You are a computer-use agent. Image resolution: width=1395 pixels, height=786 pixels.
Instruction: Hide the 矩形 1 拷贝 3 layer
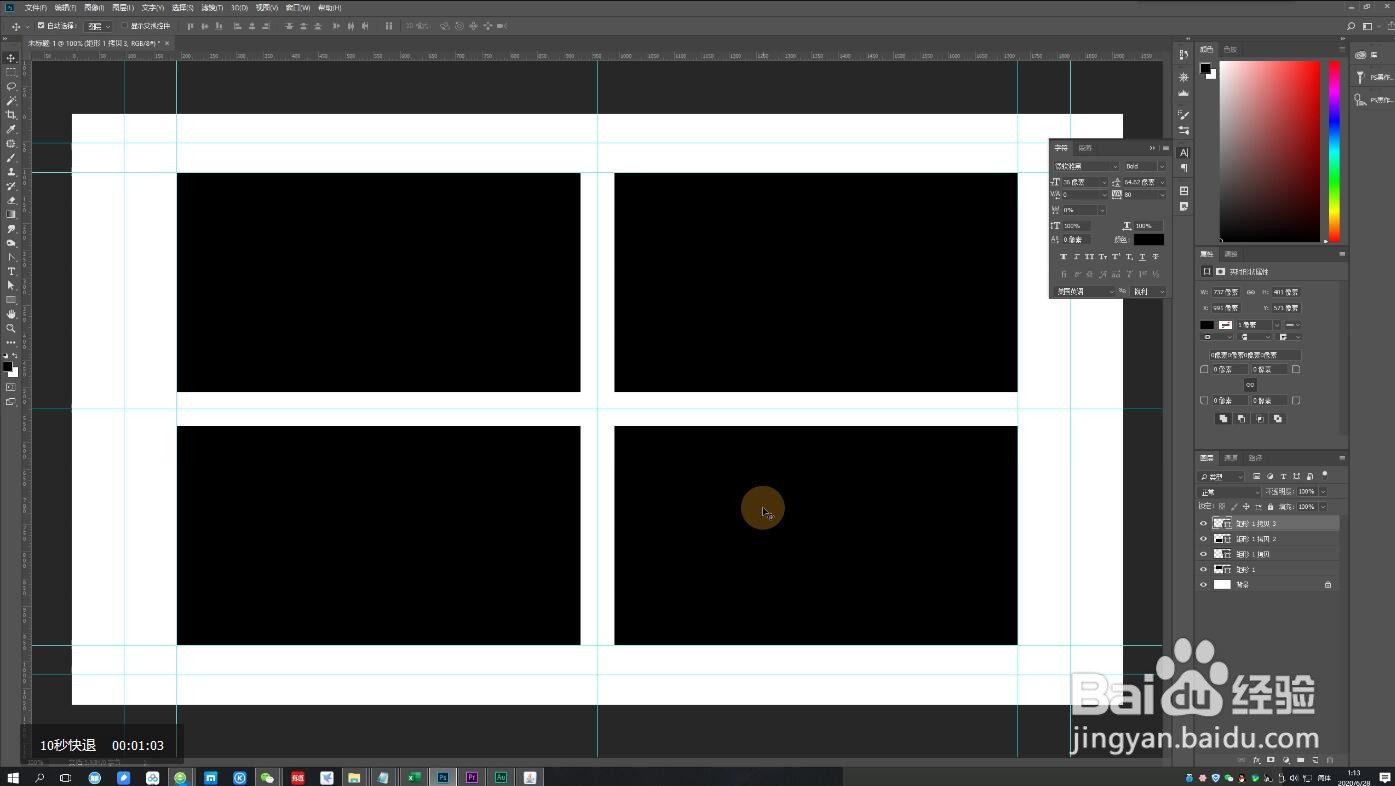pos(1203,524)
